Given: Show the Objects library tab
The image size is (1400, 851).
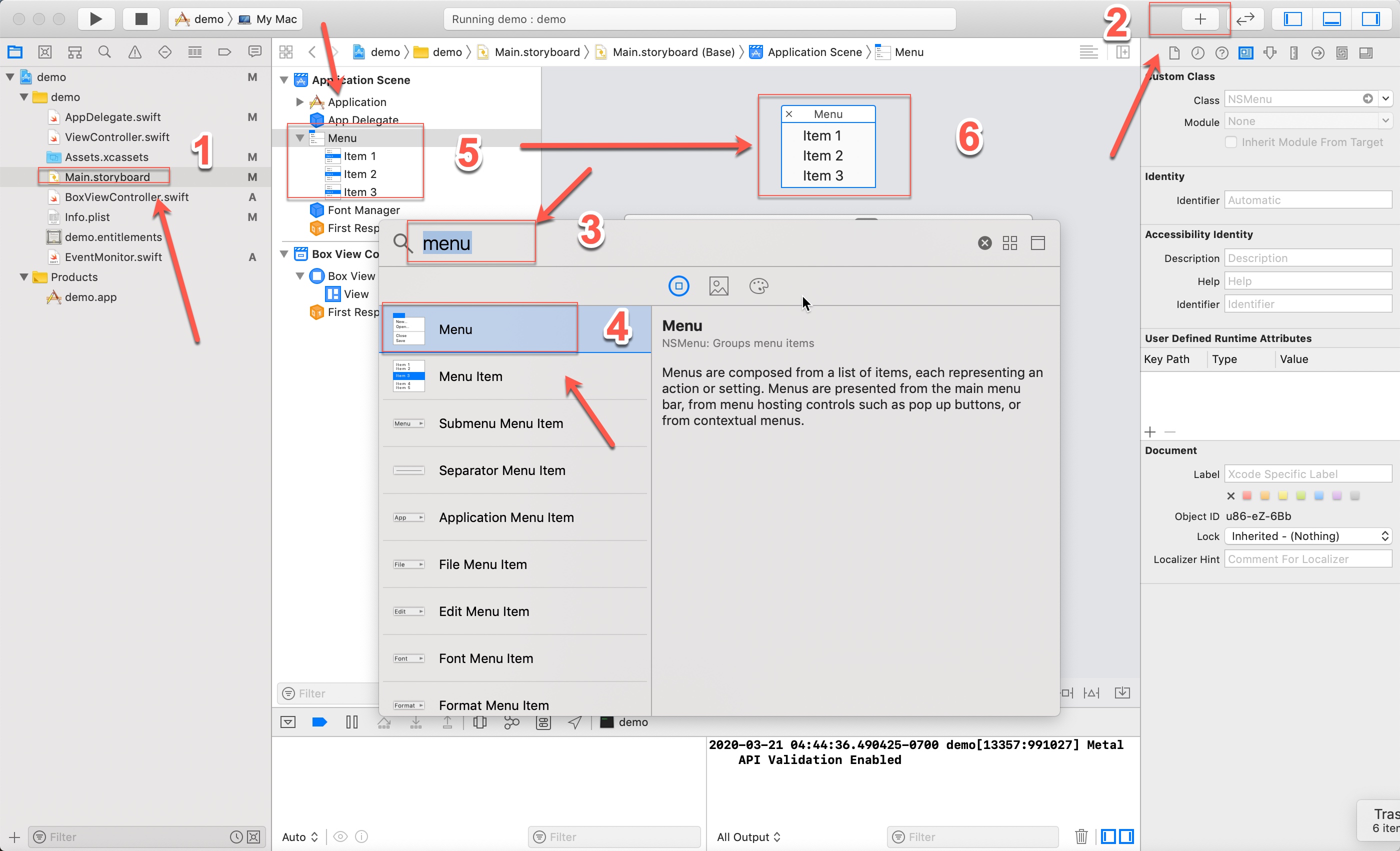Looking at the screenshot, I should click(x=678, y=285).
